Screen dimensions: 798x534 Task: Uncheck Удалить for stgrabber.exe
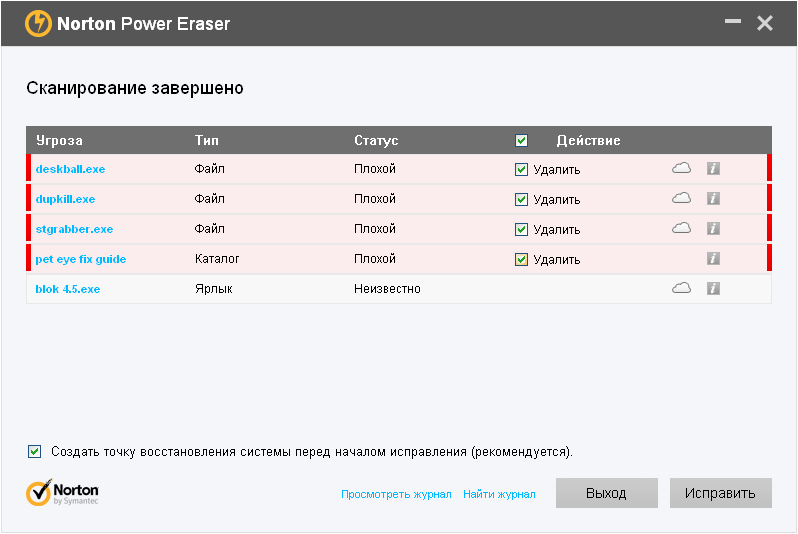click(x=521, y=230)
